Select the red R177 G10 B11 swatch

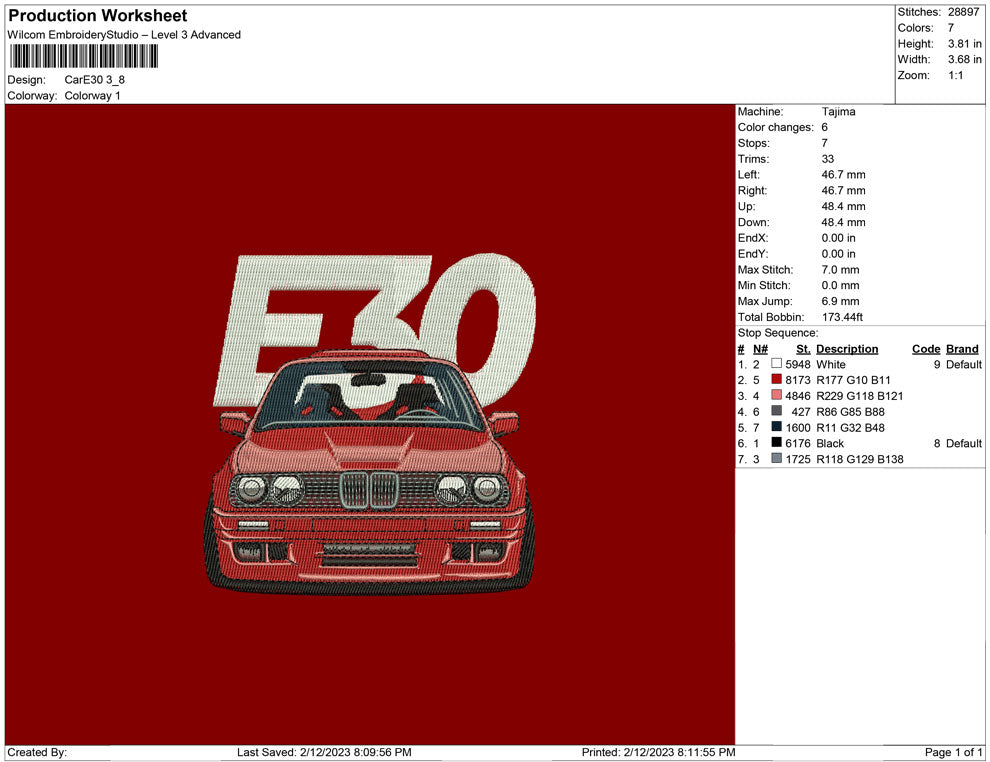[776, 381]
